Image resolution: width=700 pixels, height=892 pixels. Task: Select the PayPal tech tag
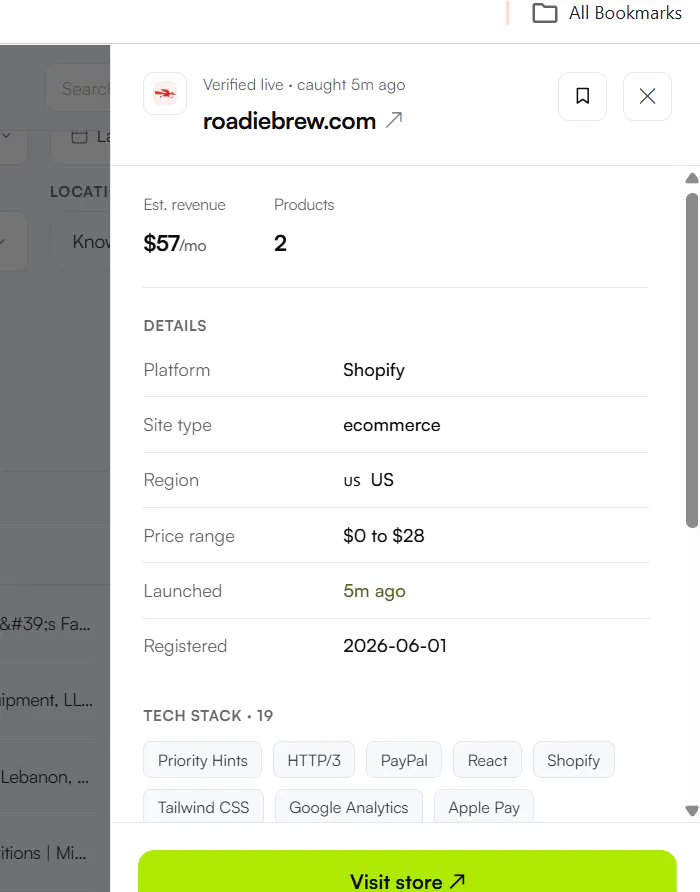coord(404,760)
